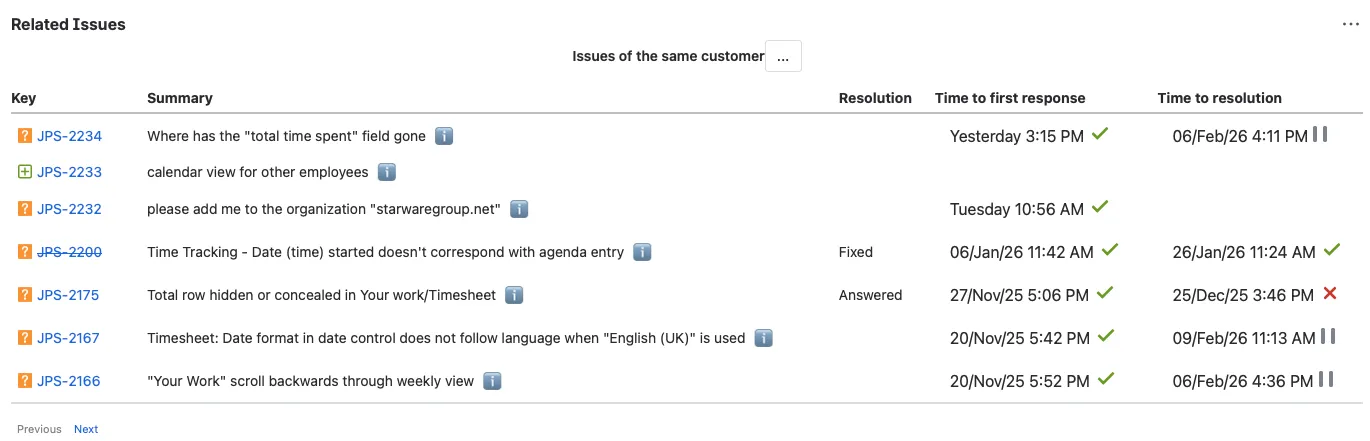This screenshot has width=1370, height=441.
Task: Click the green plus icon for JPS-2233
Action: (25, 172)
